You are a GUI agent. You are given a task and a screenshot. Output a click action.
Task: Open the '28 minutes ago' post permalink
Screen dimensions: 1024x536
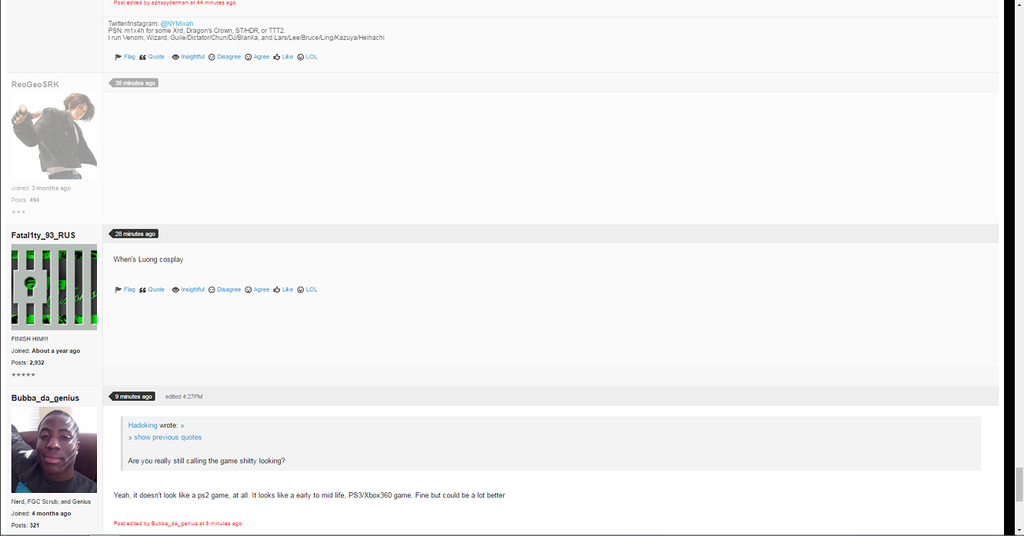pyautogui.click(x=134, y=234)
